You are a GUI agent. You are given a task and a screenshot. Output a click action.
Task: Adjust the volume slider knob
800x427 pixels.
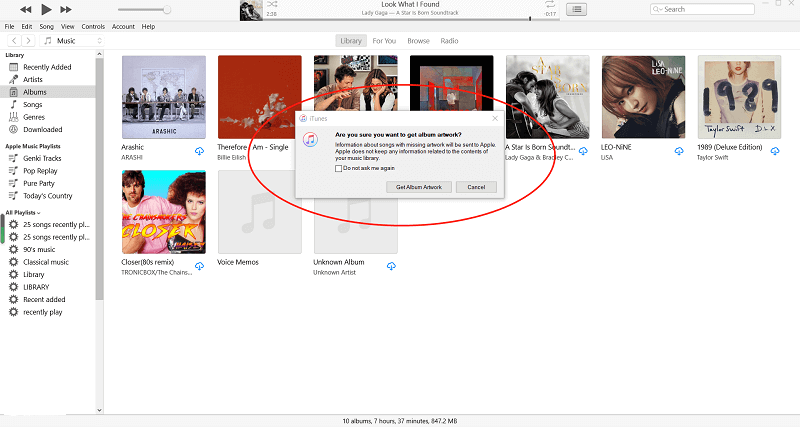click(x=166, y=9)
